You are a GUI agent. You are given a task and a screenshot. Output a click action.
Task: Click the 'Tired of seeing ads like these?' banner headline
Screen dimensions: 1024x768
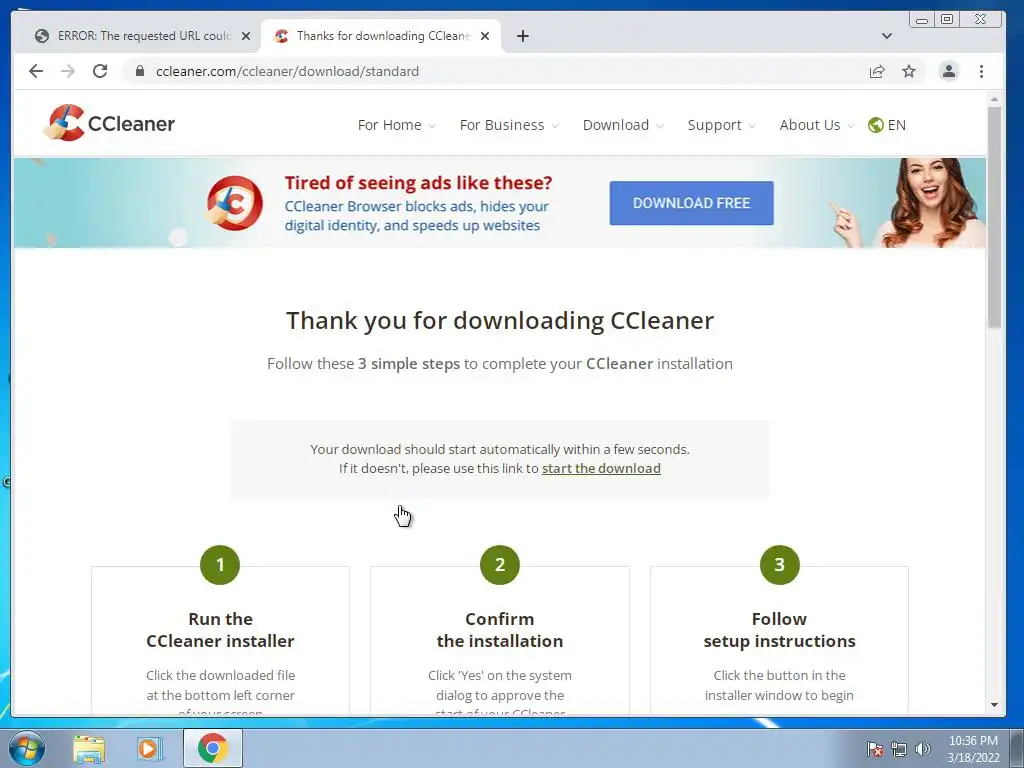418,183
